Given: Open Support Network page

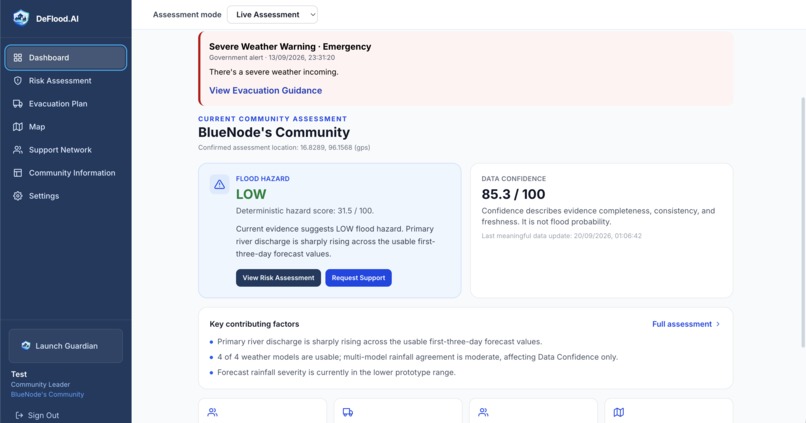Looking at the screenshot, I should 66,150.
